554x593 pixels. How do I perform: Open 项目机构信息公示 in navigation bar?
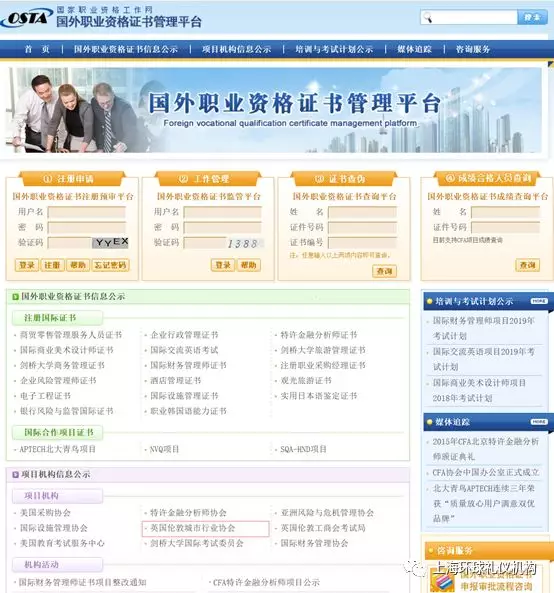[x=236, y=49]
